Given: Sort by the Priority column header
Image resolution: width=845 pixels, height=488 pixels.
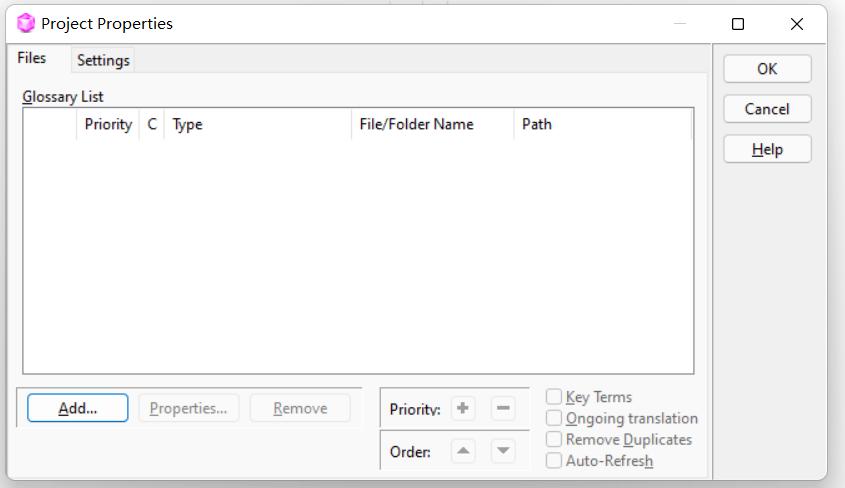Looking at the screenshot, I should click(x=108, y=124).
